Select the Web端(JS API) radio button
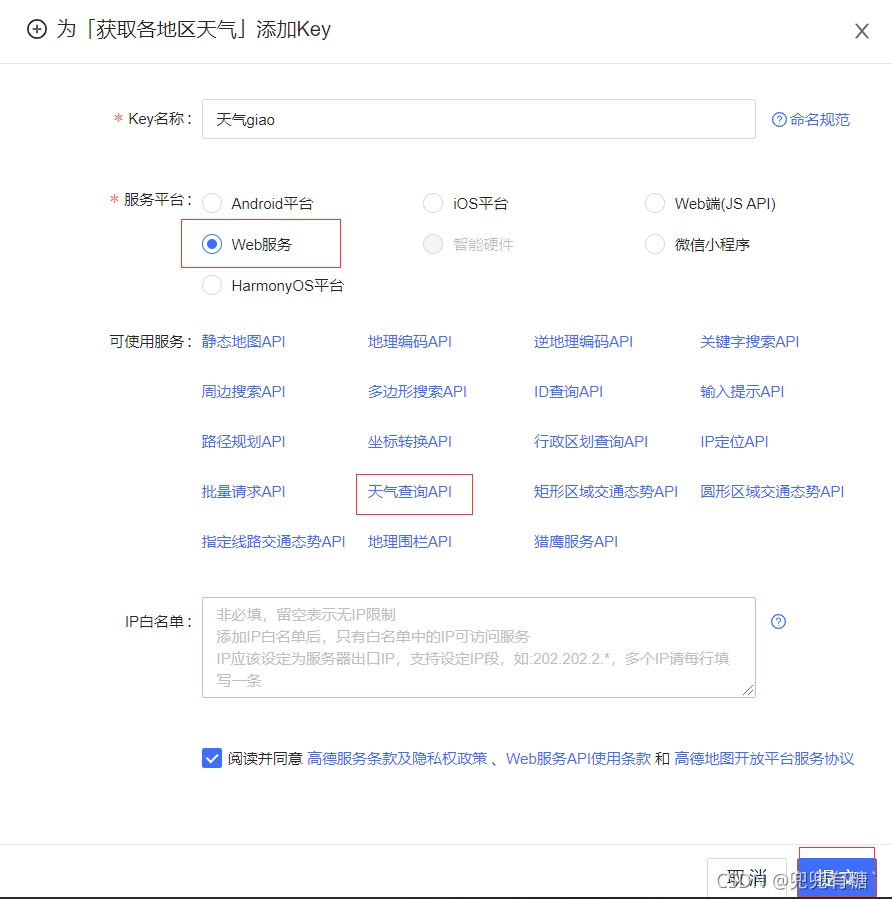Viewport: 892px width, 899px height. tap(655, 203)
